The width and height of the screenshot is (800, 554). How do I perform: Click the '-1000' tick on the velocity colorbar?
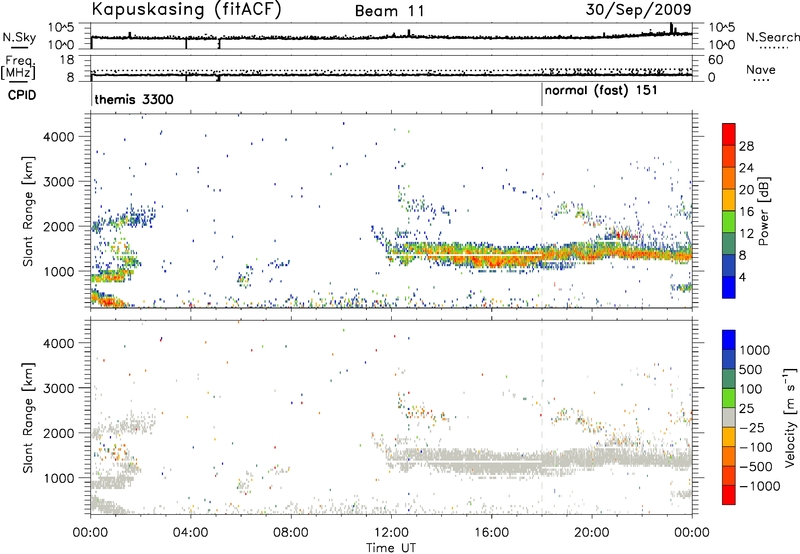tap(760, 486)
